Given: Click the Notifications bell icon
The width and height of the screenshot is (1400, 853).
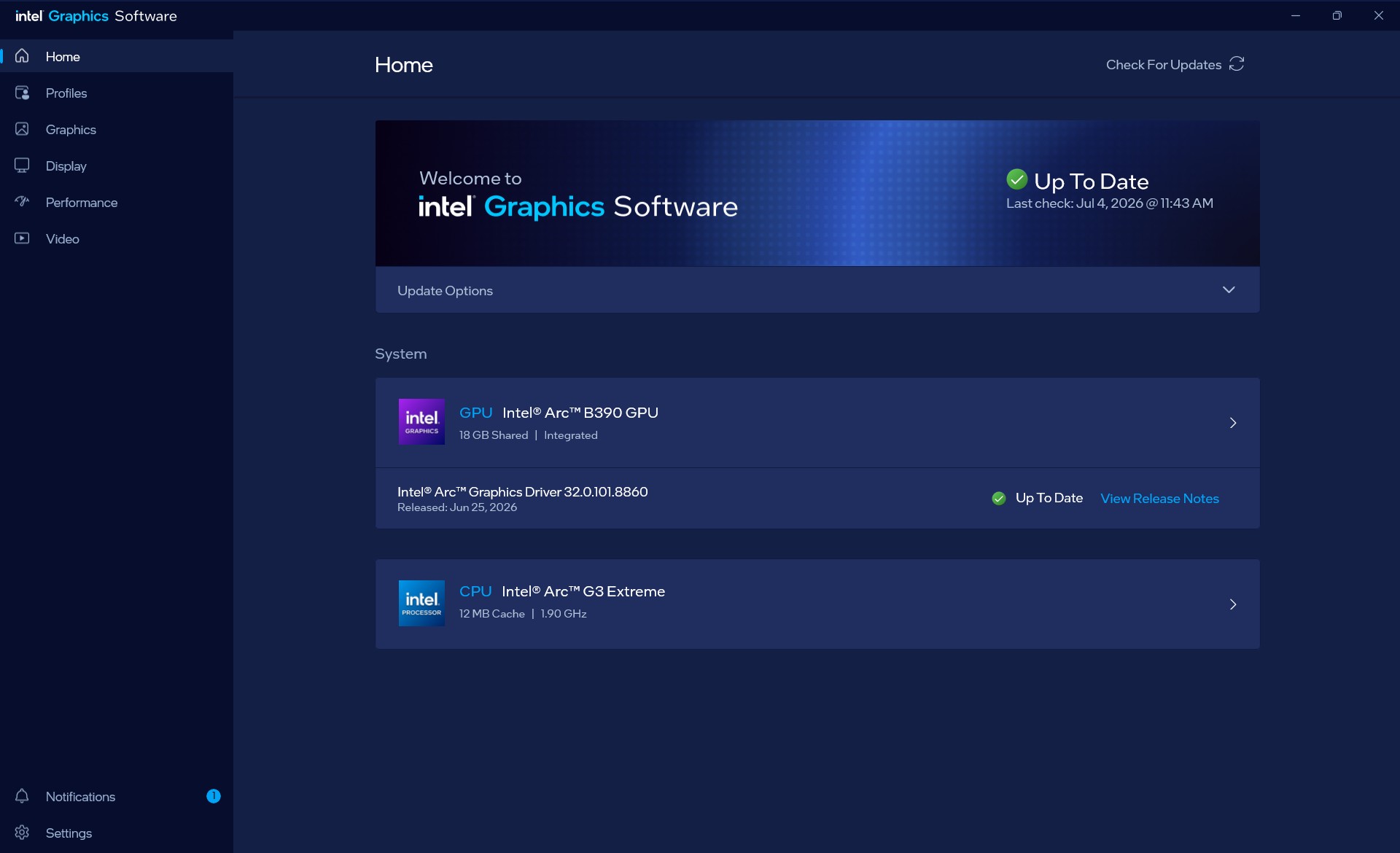Looking at the screenshot, I should click(x=22, y=796).
